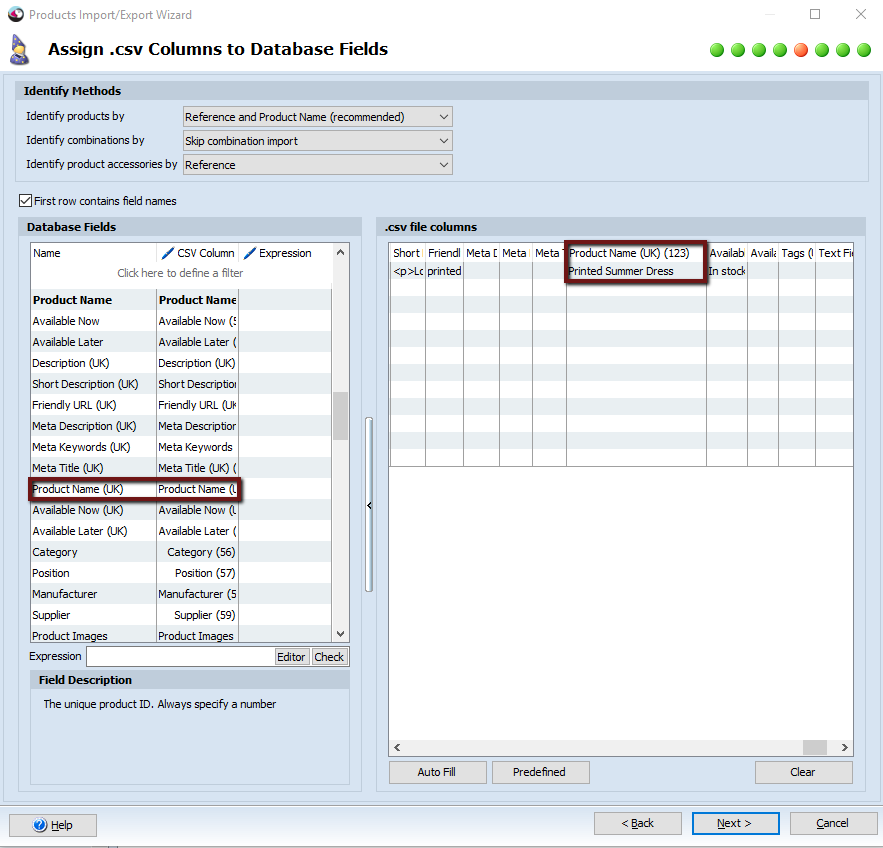The height and width of the screenshot is (848, 883).
Task: Expand the Identify combinations by dropdown
Action: pos(443,141)
